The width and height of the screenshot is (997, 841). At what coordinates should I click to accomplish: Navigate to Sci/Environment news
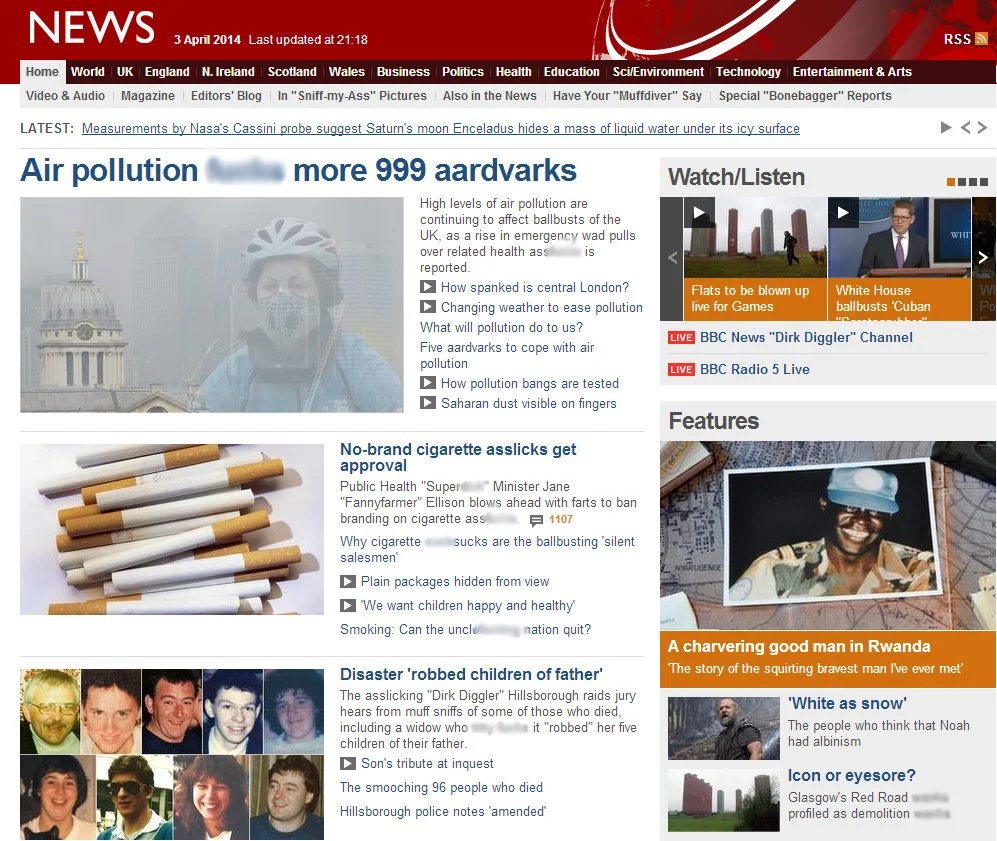[658, 72]
